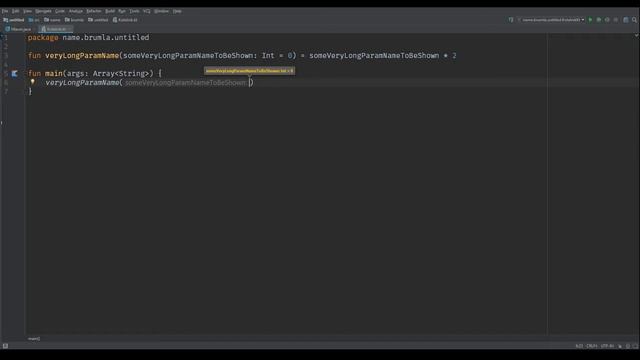Click the Run with Coverage icon

click(607, 20)
